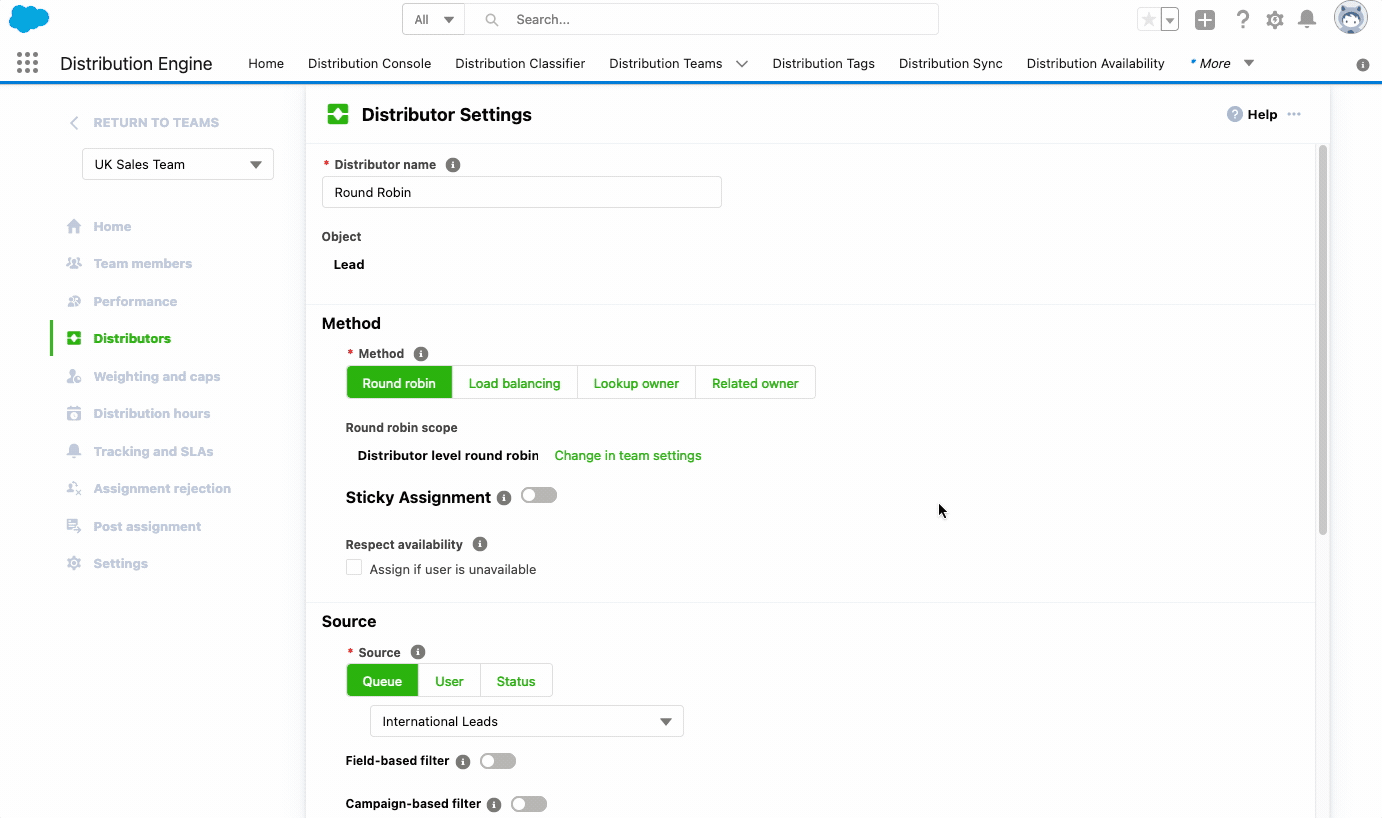Viewport: 1382px width, 818px height.
Task: Check Assign if user is unavailable
Action: pyautogui.click(x=354, y=568)
